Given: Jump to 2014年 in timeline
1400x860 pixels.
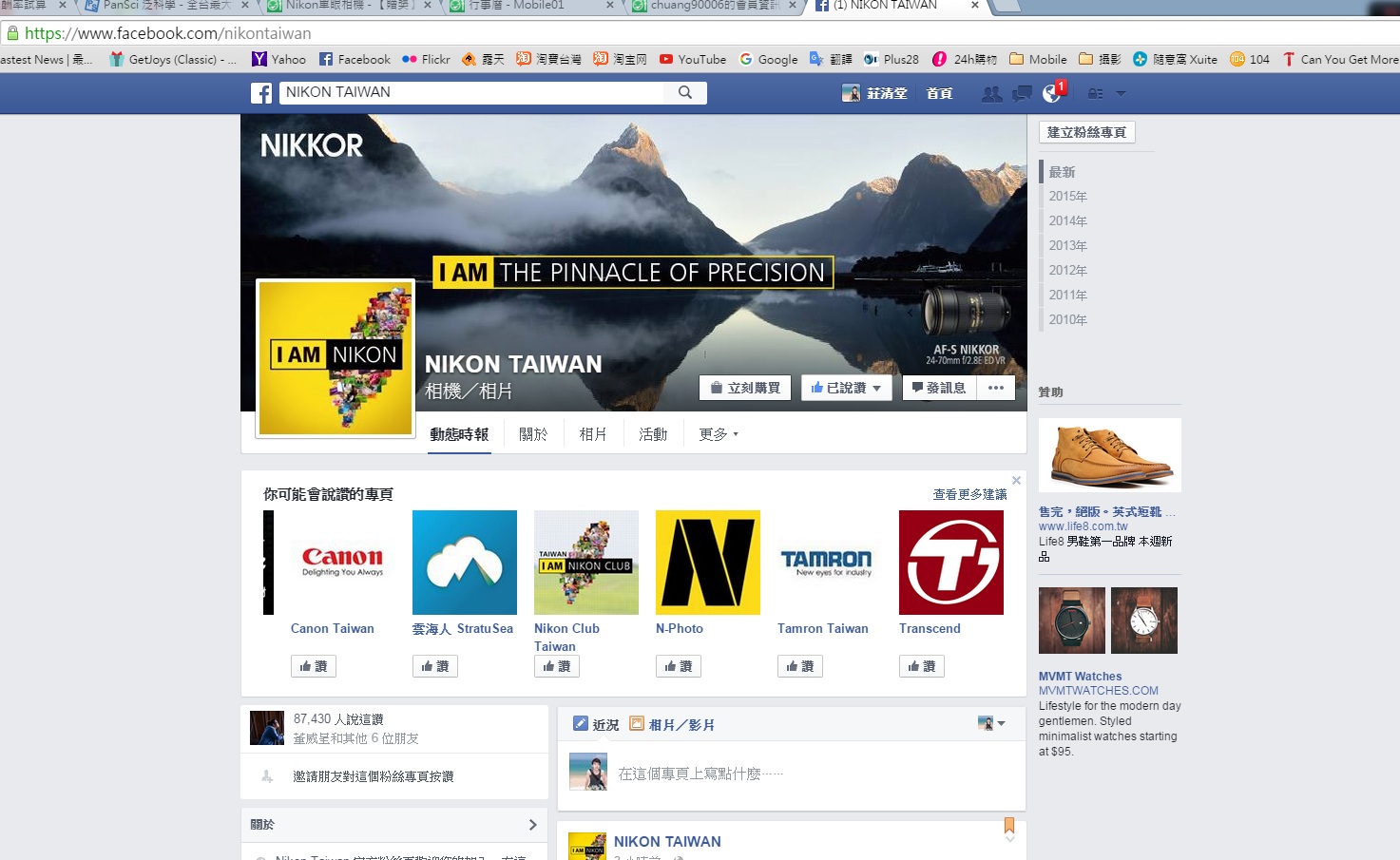Looking at the screenshot, I should pos(1067,221).
